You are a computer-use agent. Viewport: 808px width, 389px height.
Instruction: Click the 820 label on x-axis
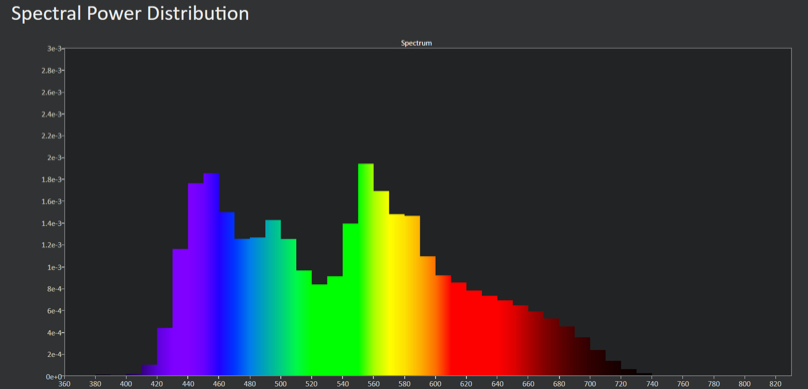[776, 384]
